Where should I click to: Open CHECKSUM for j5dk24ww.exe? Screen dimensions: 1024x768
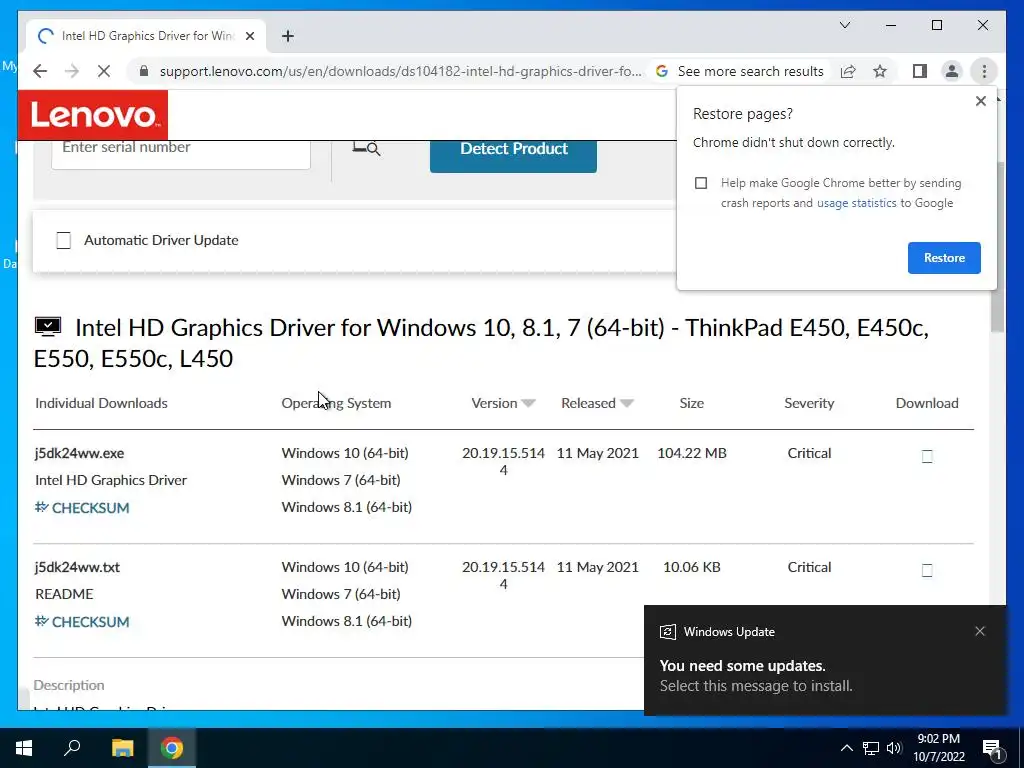(82, 507)
